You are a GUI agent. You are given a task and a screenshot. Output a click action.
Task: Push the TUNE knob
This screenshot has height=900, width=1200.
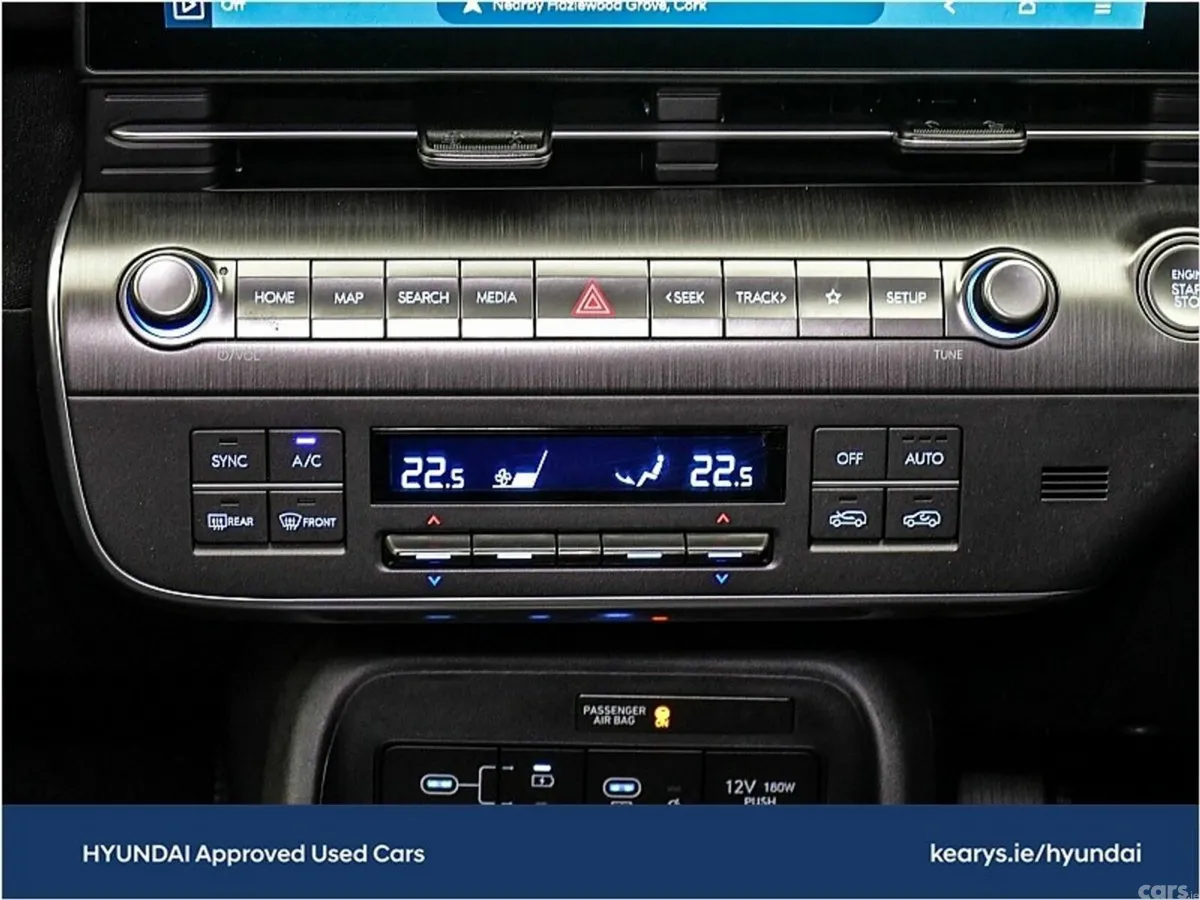pos(1011,293)
